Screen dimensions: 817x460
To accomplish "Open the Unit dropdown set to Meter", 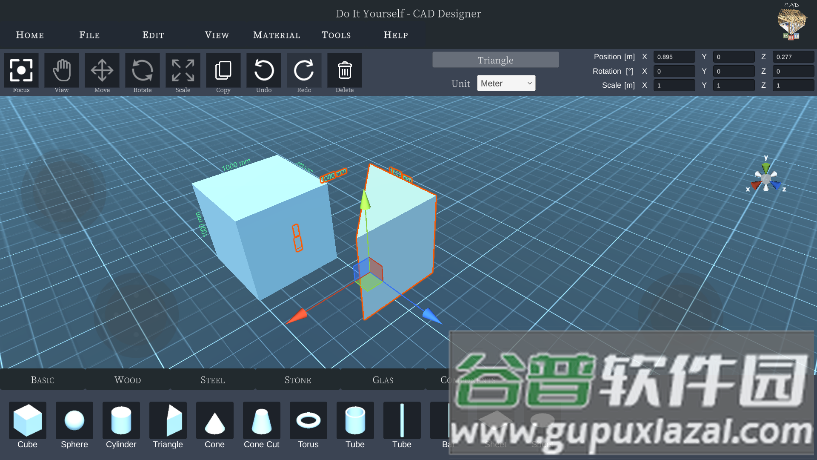I will click(506, 84).
